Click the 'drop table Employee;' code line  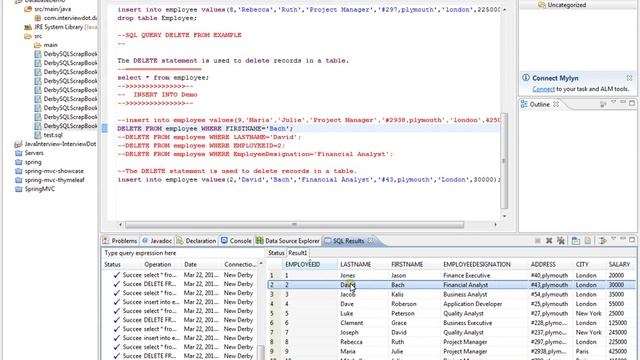157,18
